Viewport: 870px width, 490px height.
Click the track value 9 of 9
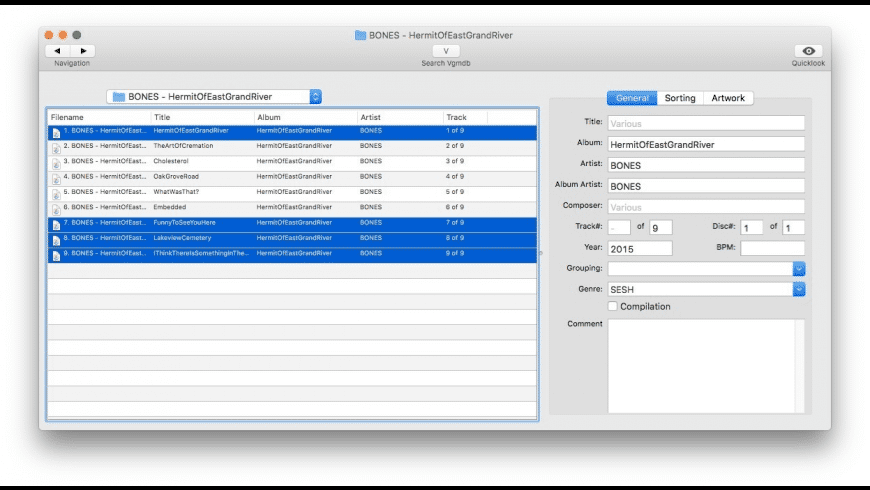tap(455, 253)
